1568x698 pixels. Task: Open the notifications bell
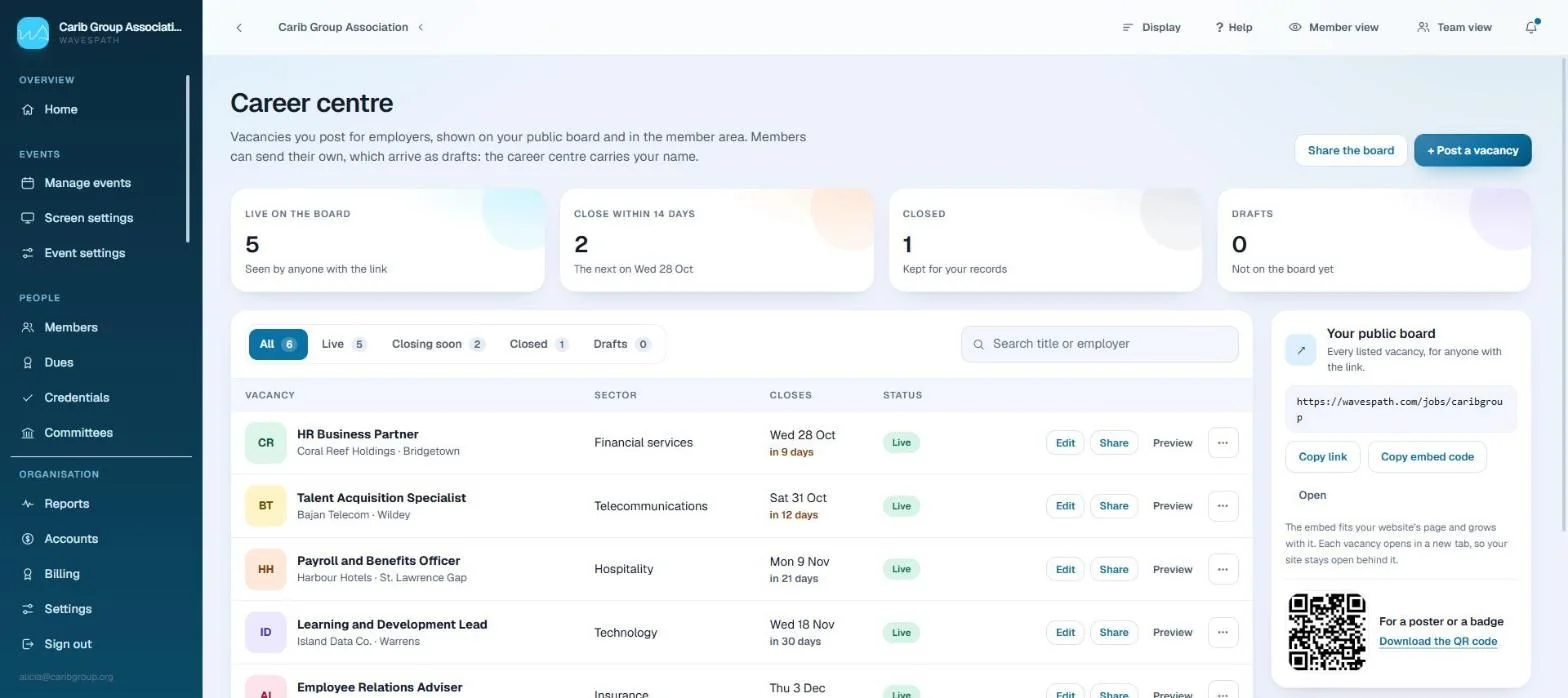point(1531,27)
